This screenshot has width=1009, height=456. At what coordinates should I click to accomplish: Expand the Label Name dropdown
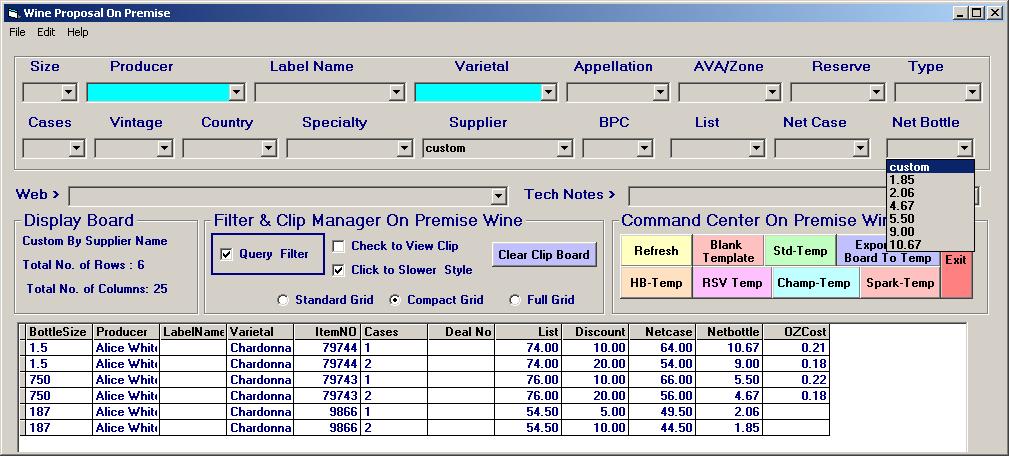tap(397, 93)
